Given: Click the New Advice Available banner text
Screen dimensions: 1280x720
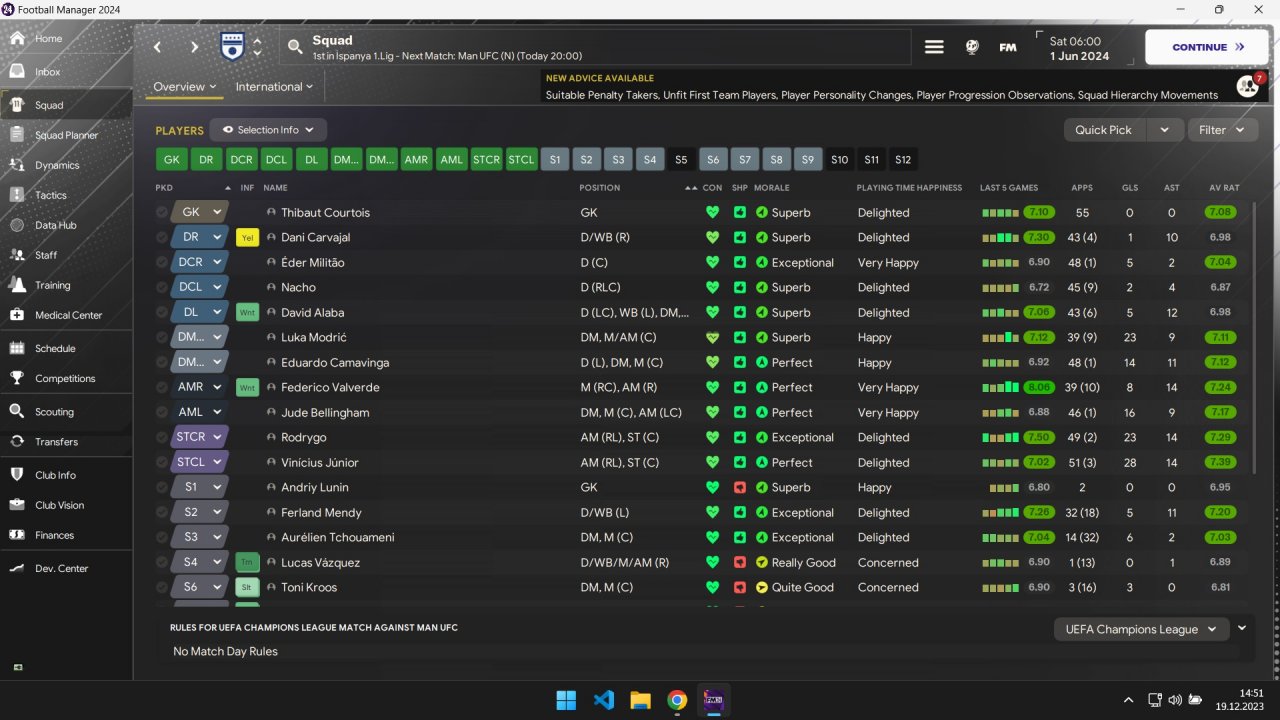Looking at the screenshot, I should (x=600, y=78).
